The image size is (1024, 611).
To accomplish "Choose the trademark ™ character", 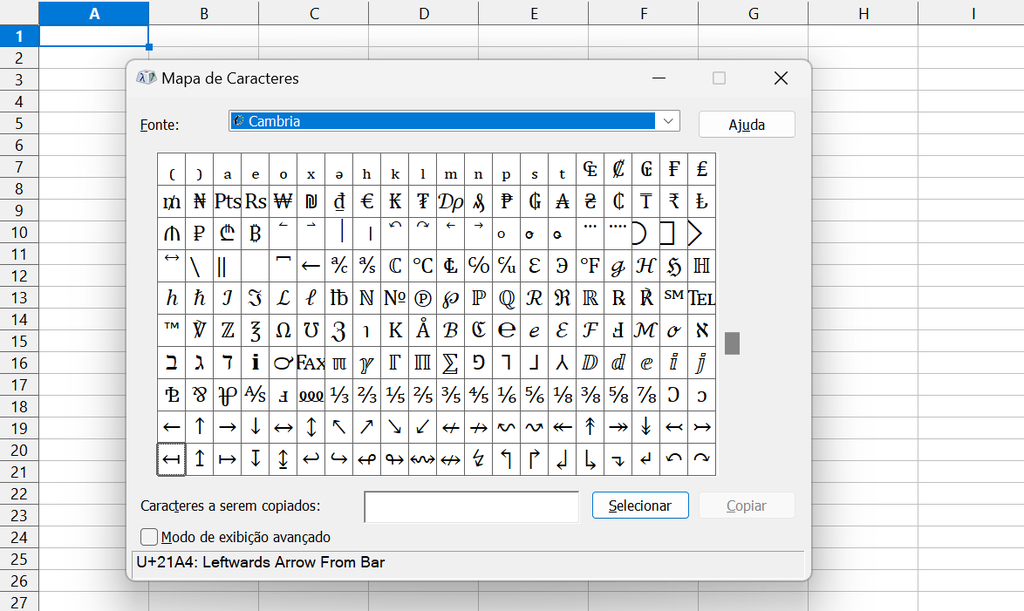I will [172, 330].
